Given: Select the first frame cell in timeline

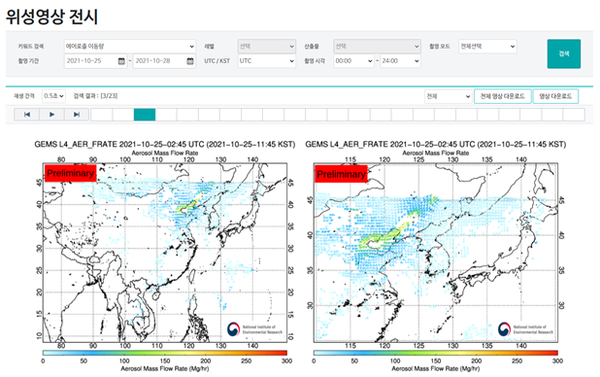Looking at the screenshot, I should [x=101, y=114].
